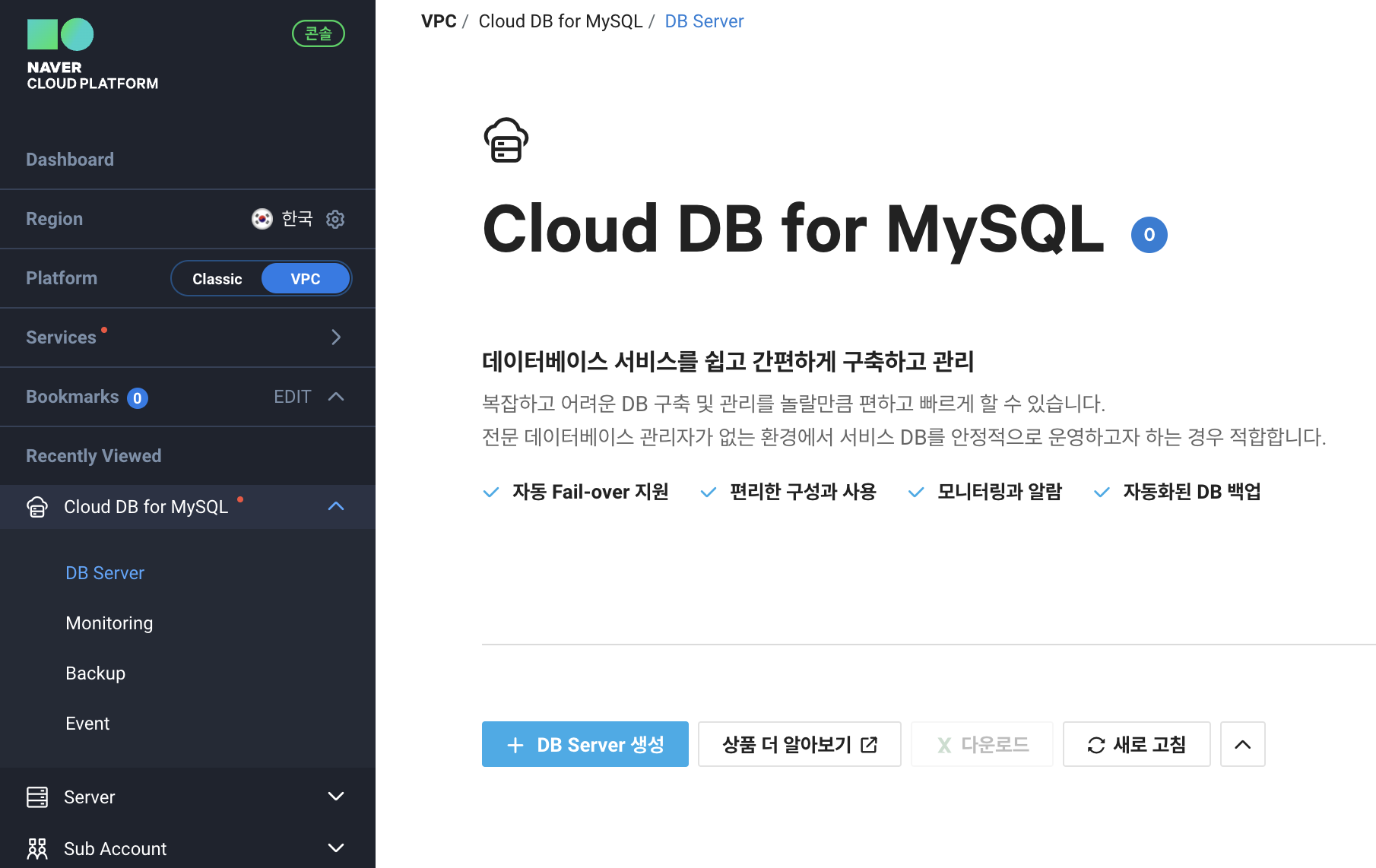
Task: Open the Dashboard menu item
Action: (x=70, y=160)
